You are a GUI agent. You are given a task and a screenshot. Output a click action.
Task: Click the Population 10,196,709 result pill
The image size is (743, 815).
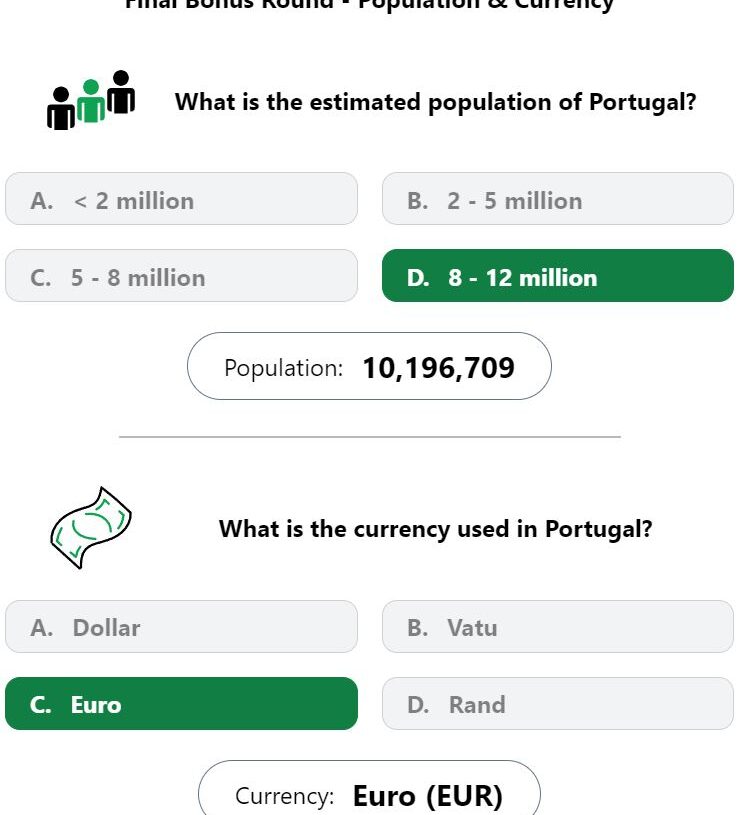point(369,366)
